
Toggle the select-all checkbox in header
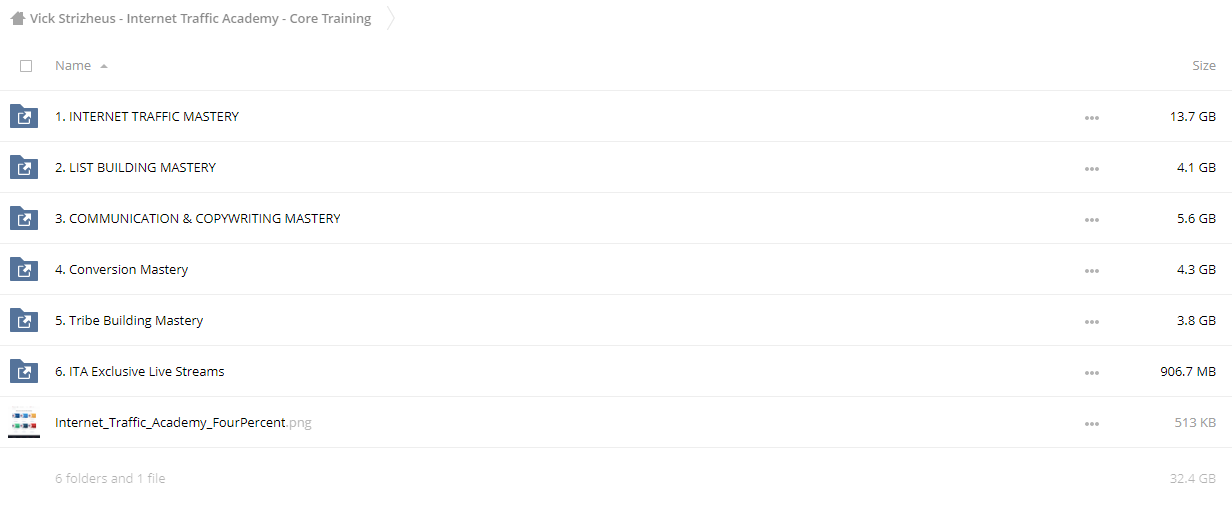[26, 66]
